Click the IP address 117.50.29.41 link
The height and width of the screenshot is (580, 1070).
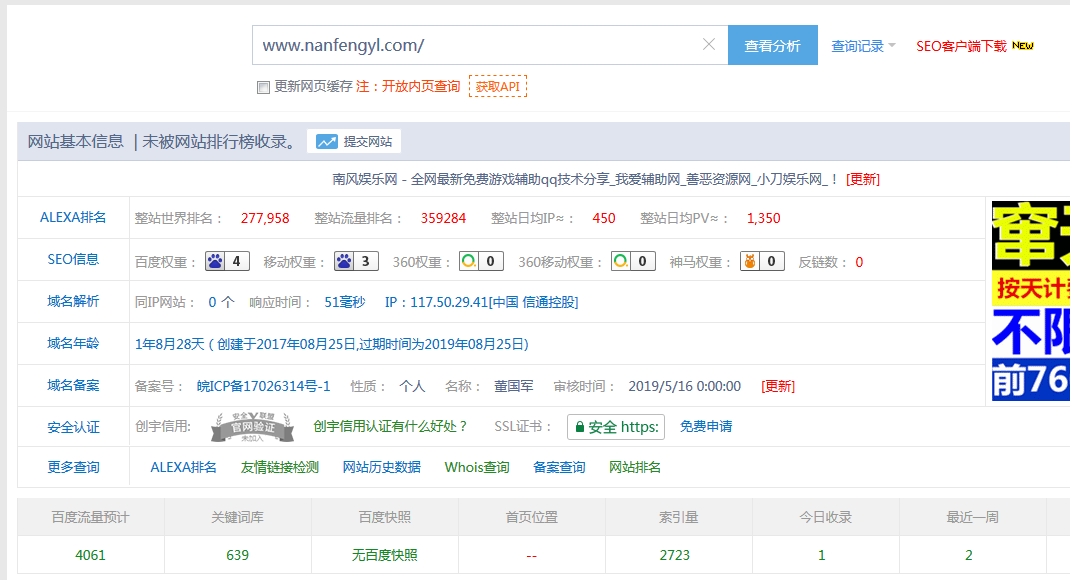pyautogui.click(x=482, y=302)
